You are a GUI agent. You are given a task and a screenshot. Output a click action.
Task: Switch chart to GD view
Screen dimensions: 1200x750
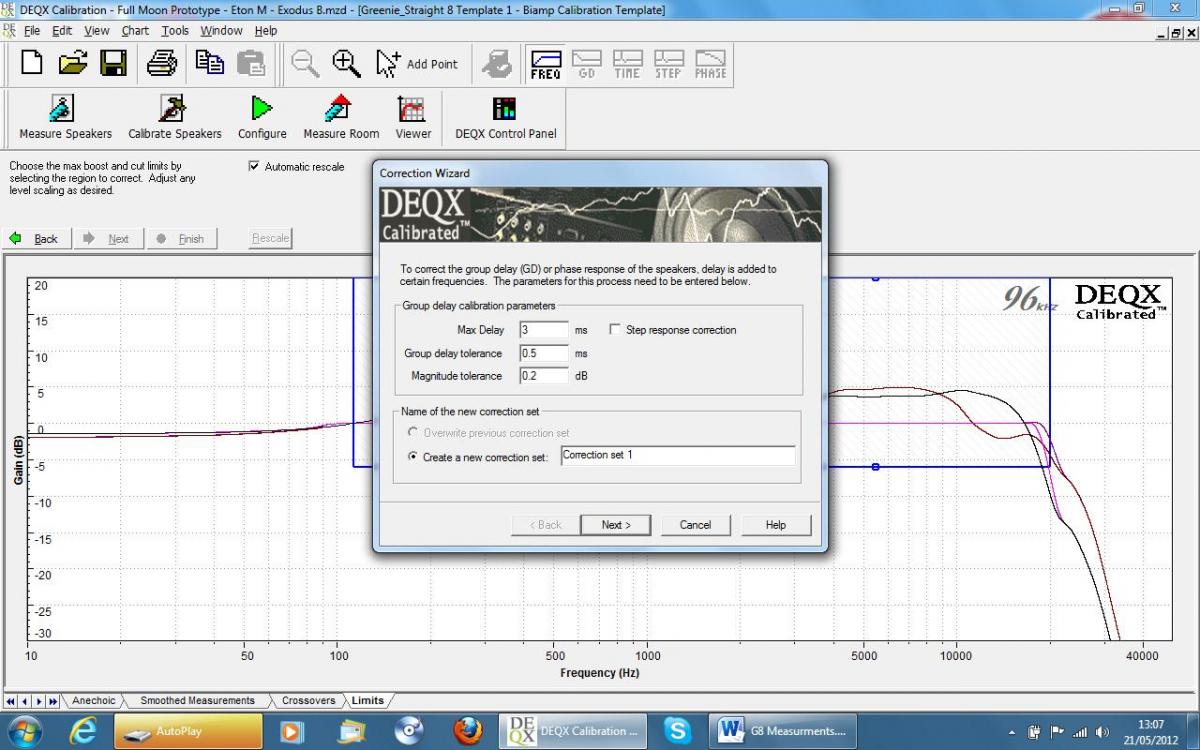586,65
